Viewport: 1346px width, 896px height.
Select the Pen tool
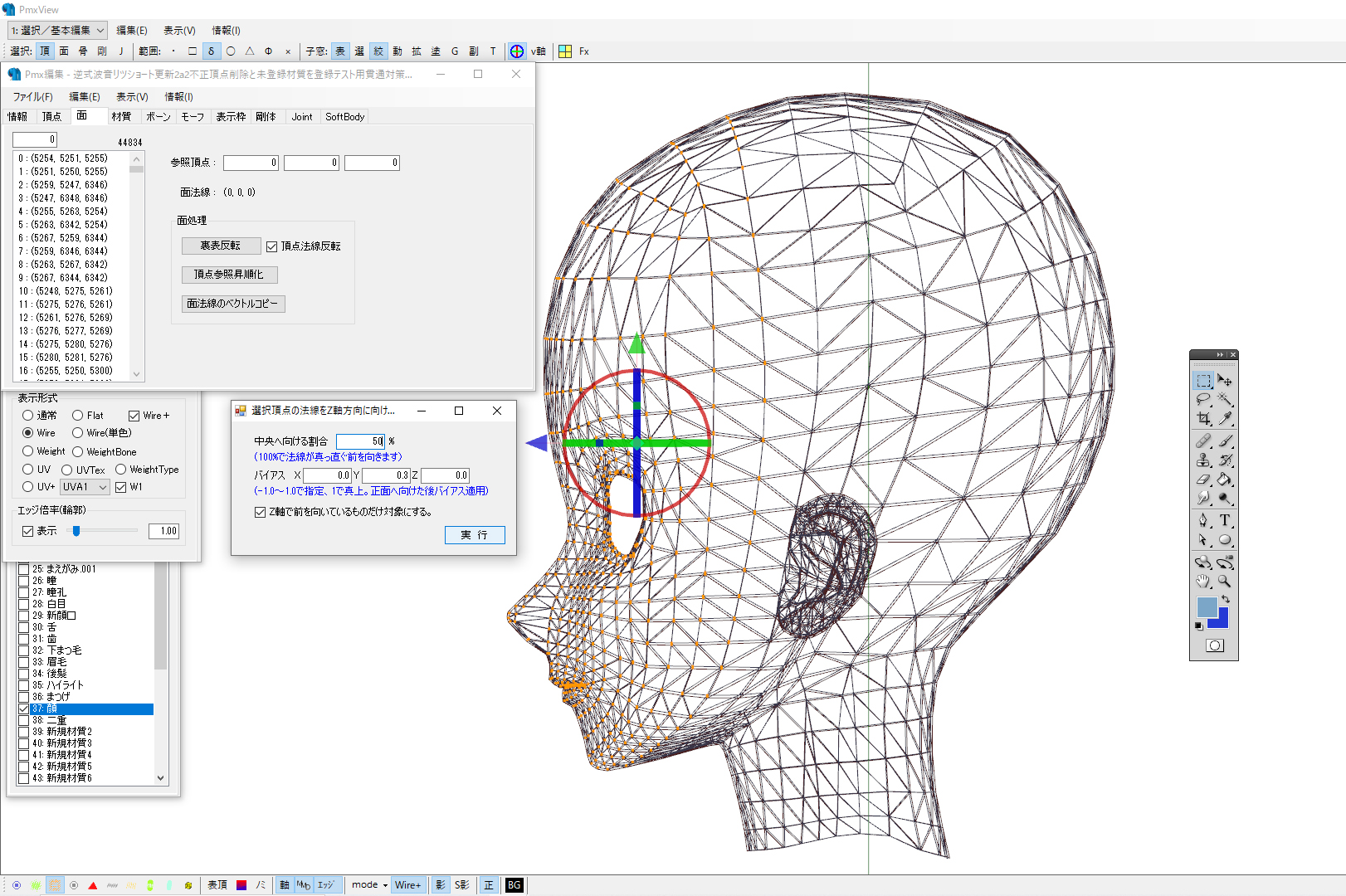point(1203,521)
